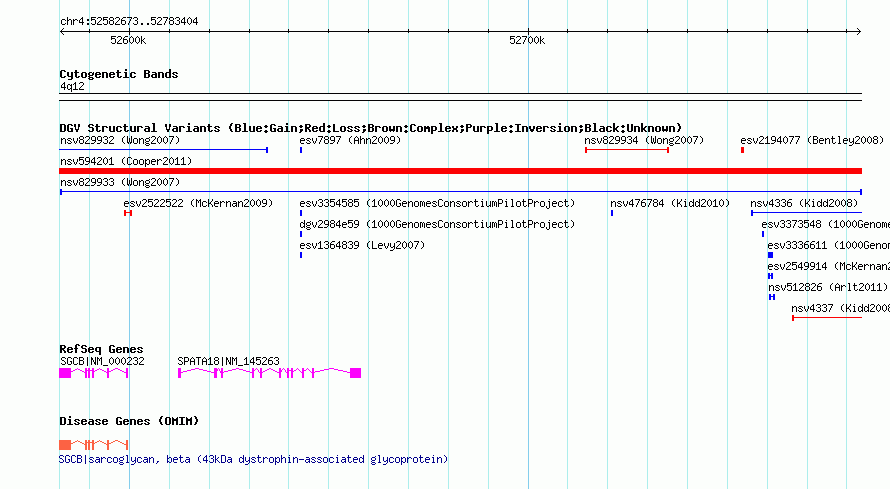The width and height of the screenshot is (890, 489).
Task: Click the thick red nsv594201 loss bar
Action: 460,171
